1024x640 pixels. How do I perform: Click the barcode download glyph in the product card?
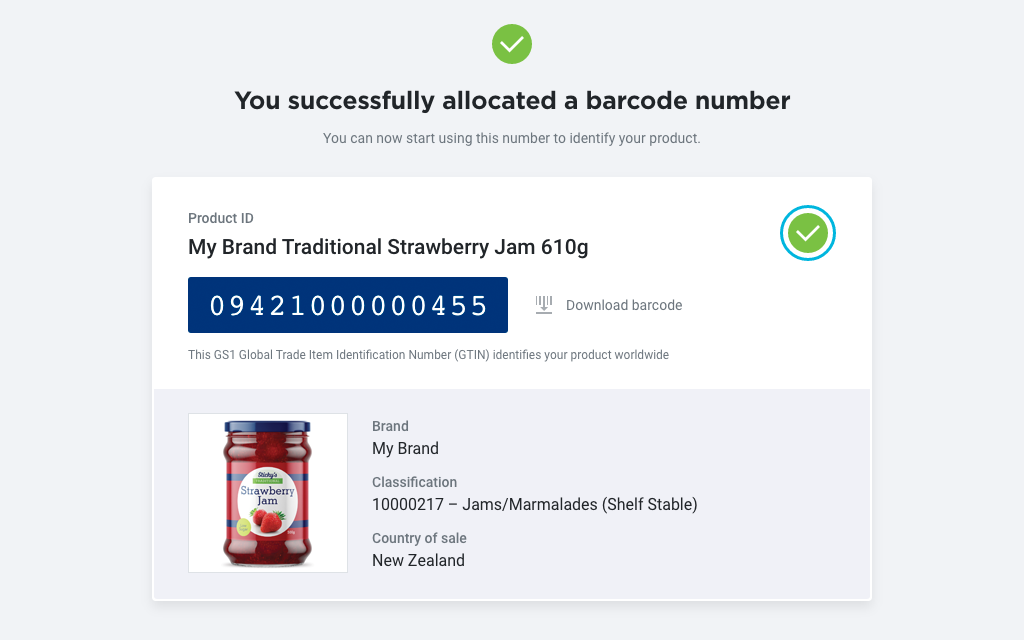pos(543,304)
